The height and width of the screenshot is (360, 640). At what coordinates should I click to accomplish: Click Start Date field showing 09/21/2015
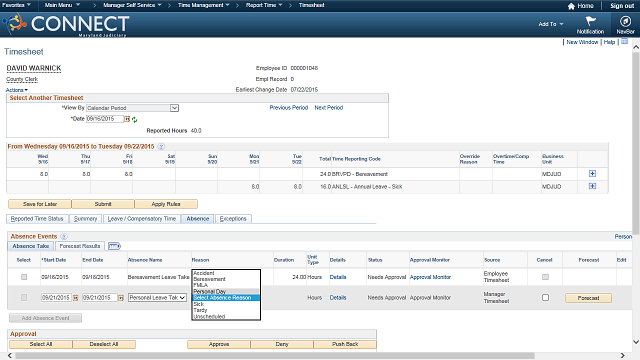[x=56, y=298]
